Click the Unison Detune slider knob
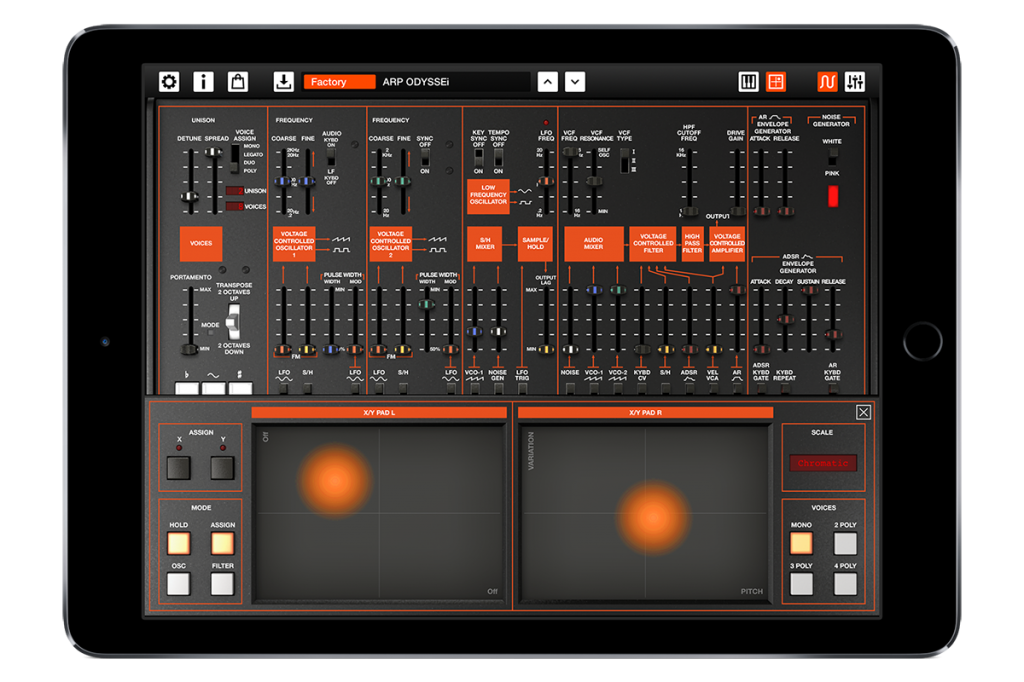The image size is (1024, 682). [x=189, y=197]
